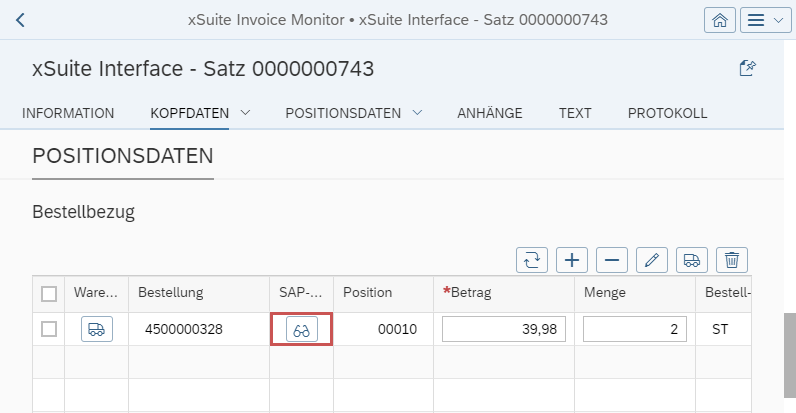The height and width of the screenshot is (413, 796).
Task: Go to the PROTOKOLL tab
Action: pyautogui.click(x=667, y=113)
